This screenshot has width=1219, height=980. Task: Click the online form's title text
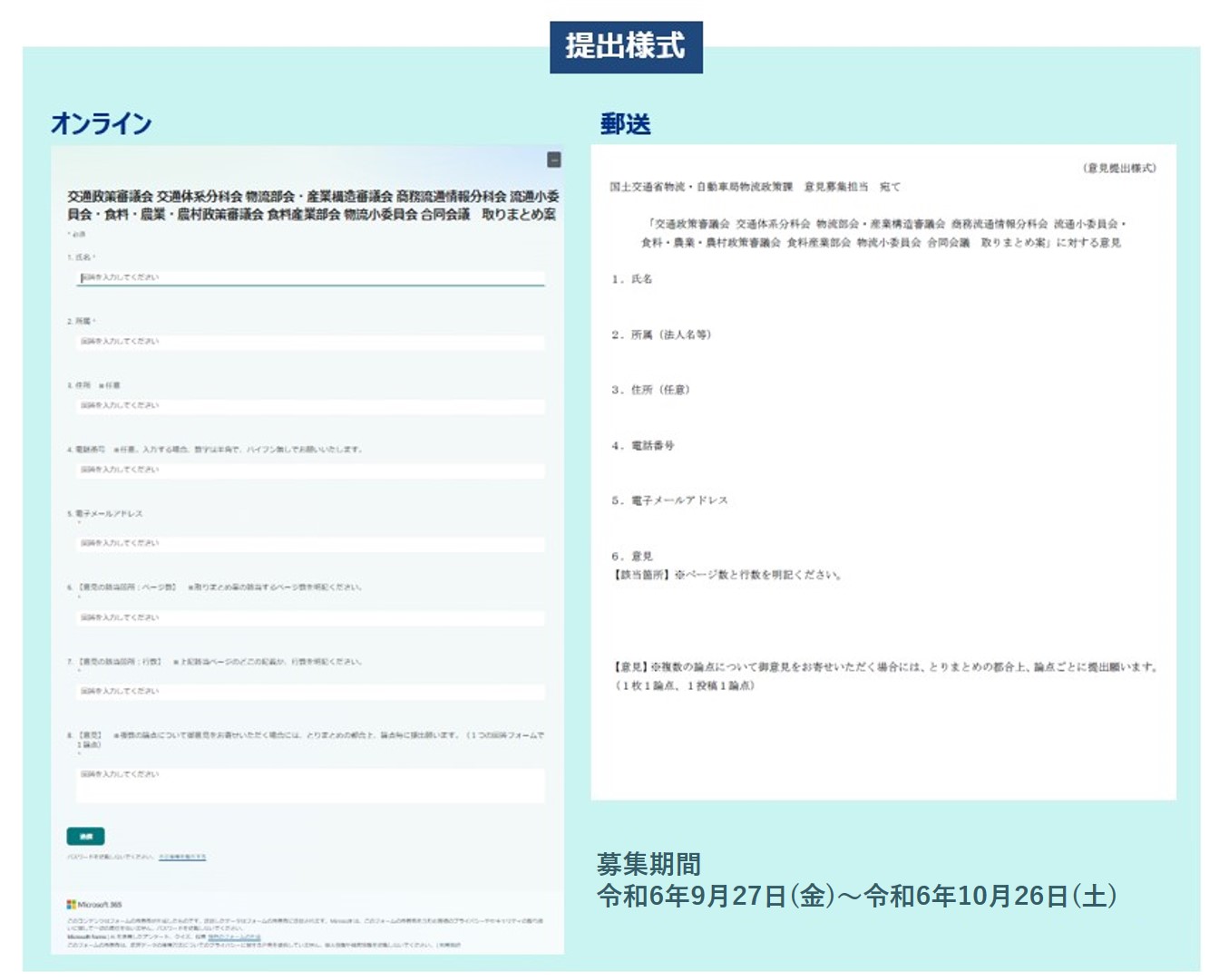pos(312,205)
